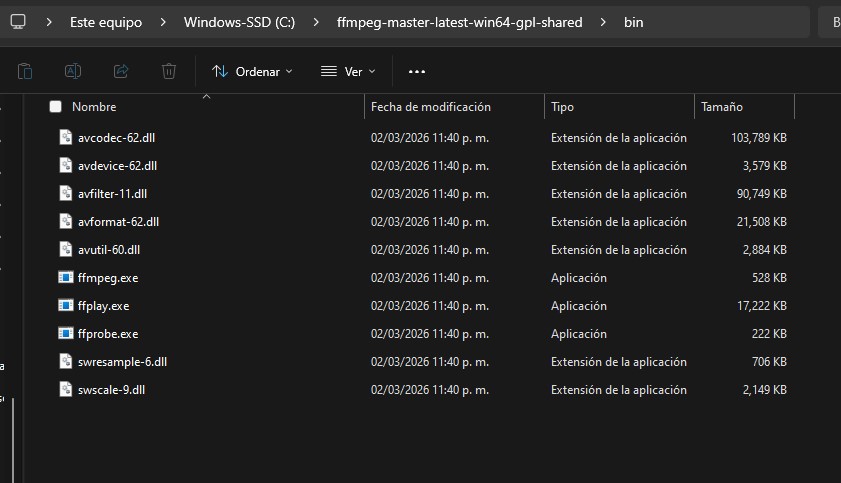
Task: Click the paste clipboard icon in toolbar
Action: pyautogui.click(x=25, y=71)
